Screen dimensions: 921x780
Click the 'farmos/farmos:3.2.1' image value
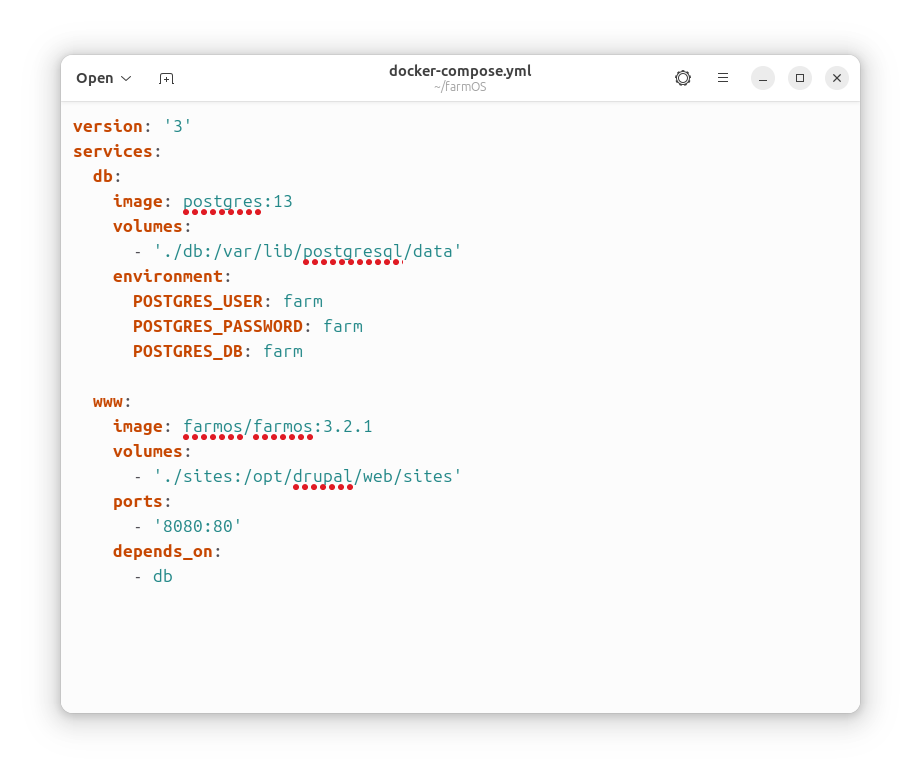pos(277,426)
